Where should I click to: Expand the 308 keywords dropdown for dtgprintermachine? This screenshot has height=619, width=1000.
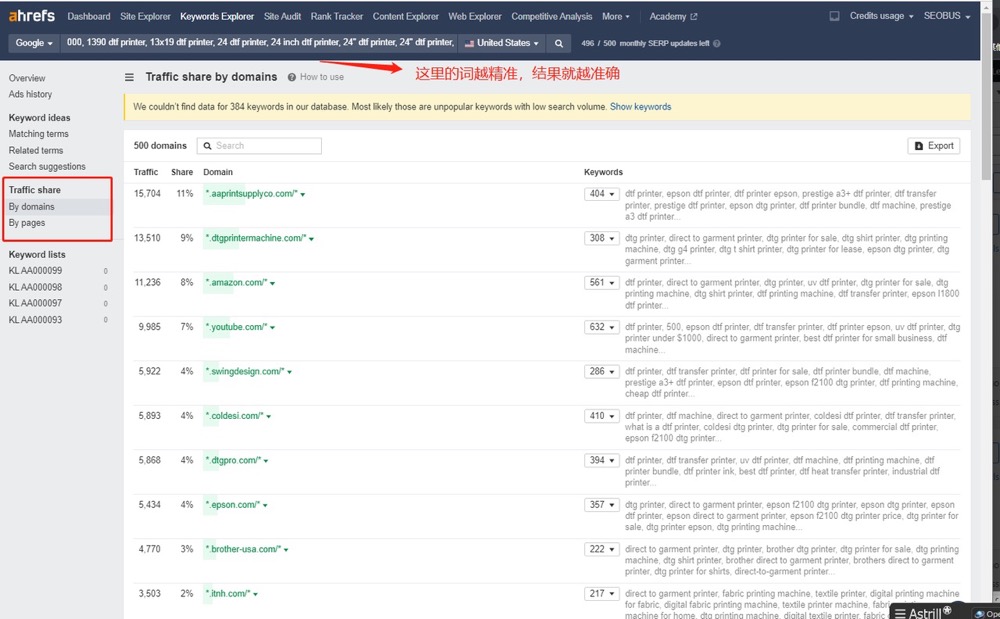[601, 238]
